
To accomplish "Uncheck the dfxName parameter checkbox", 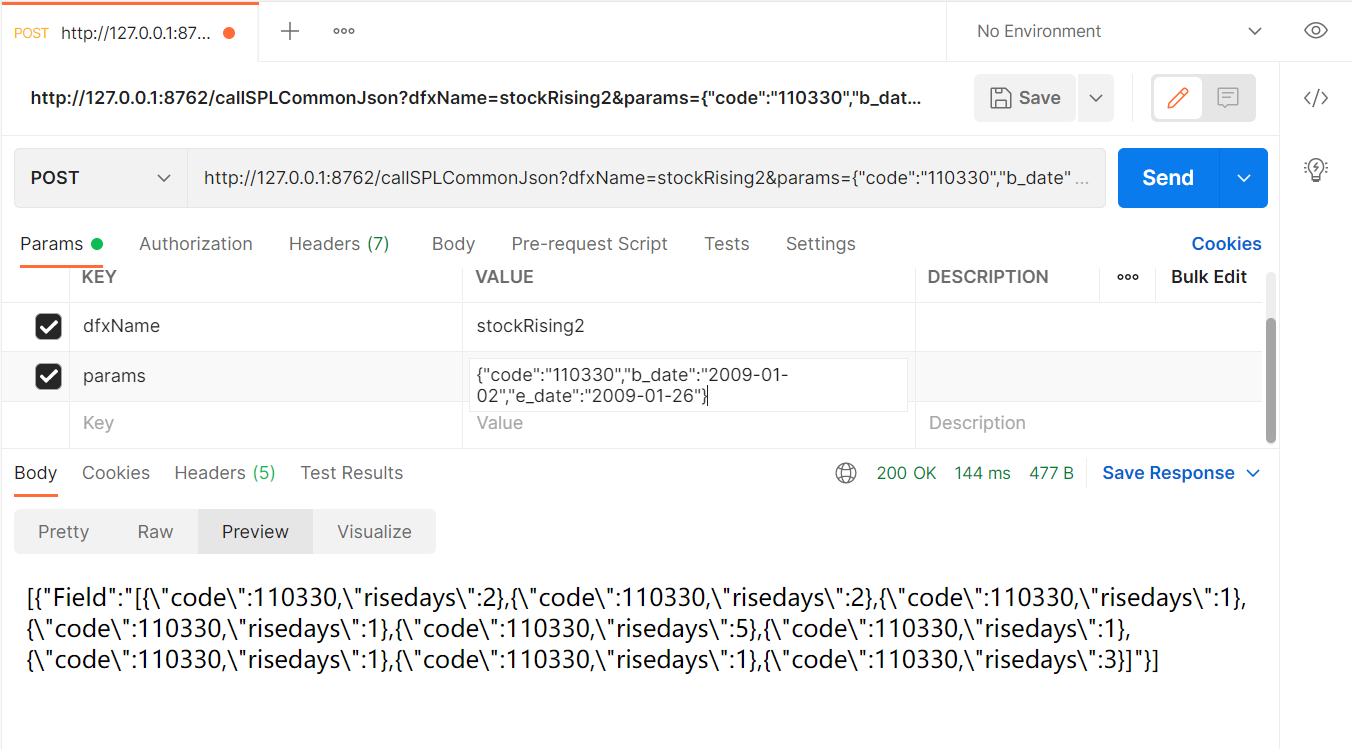I will (48, 326).
